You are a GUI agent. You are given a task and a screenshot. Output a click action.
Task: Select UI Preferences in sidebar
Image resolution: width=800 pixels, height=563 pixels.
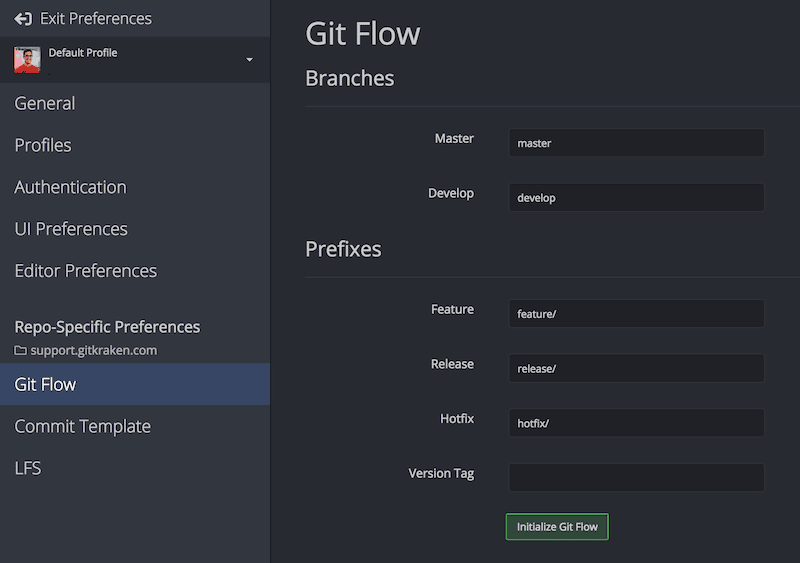point(71,229)
